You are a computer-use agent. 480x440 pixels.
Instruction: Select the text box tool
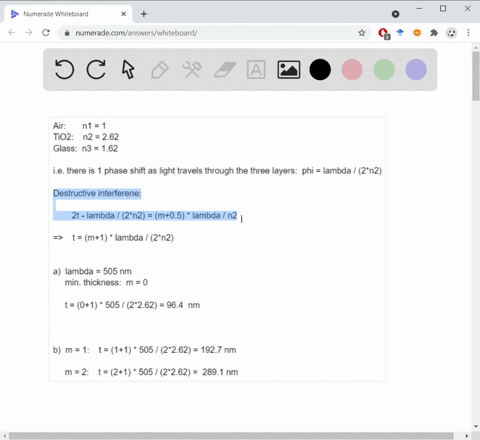pyautogui.click(x=256, y=69)
